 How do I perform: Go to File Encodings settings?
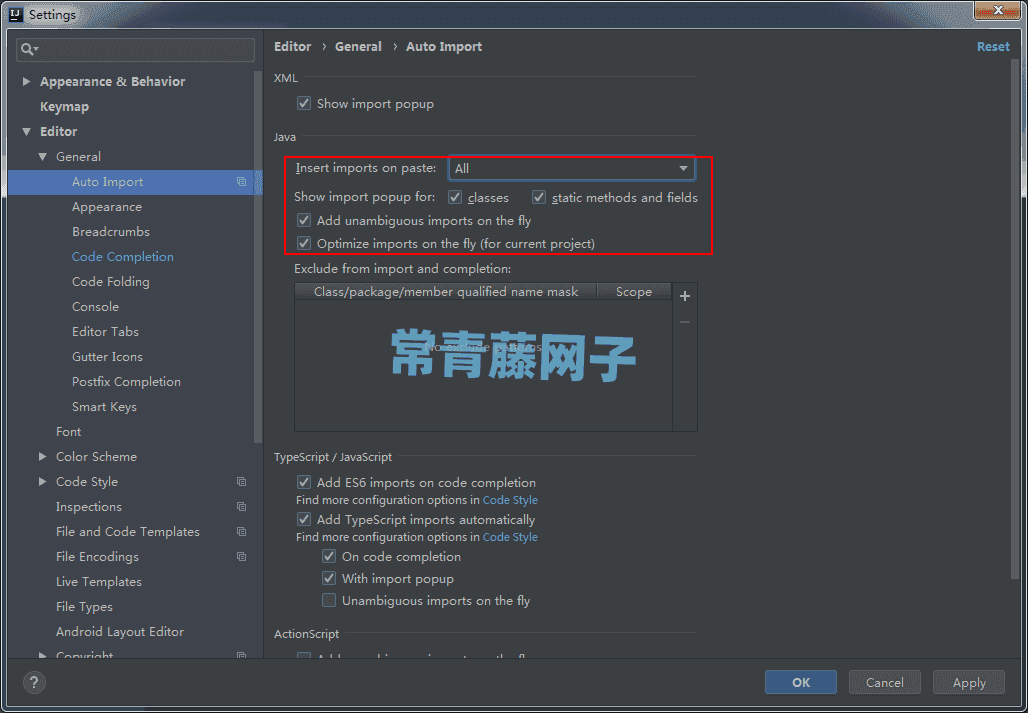98,556
